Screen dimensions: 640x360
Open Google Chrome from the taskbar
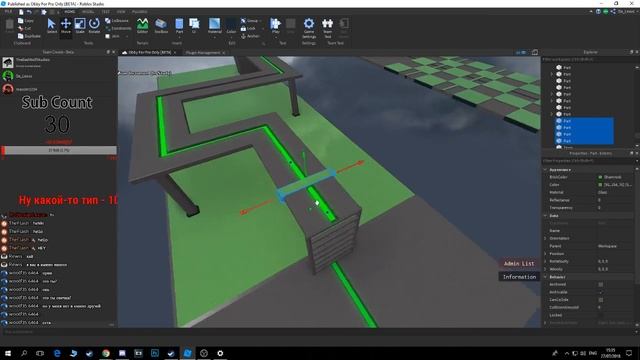[x=106, y=353]
